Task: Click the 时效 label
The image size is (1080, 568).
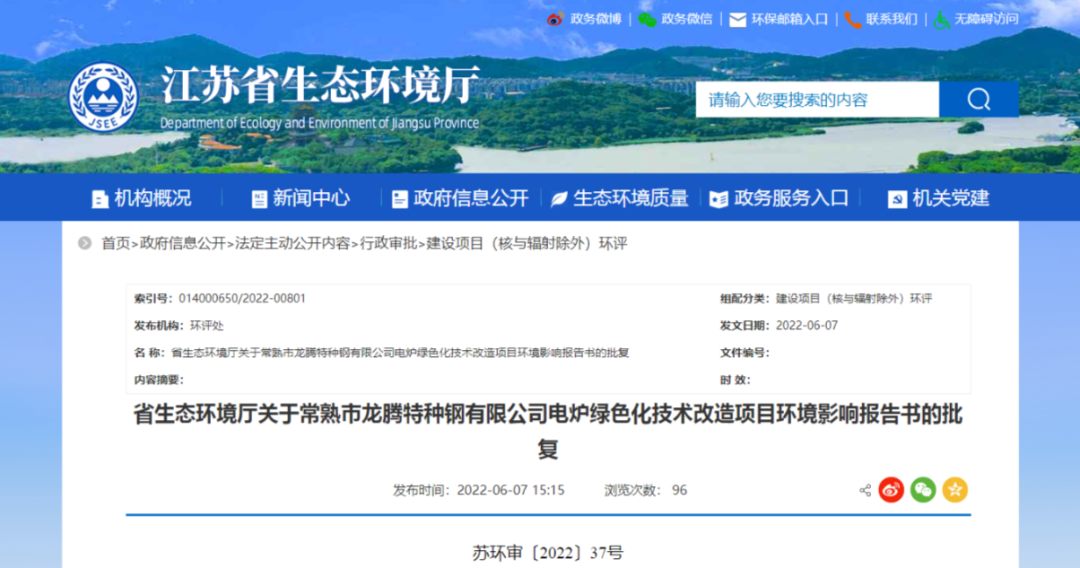Action: coord(735,380)
